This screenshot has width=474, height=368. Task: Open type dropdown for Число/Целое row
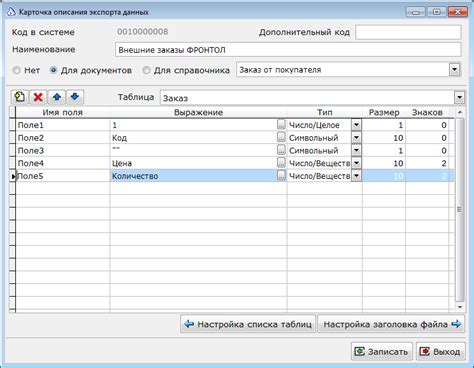(356, 125)
